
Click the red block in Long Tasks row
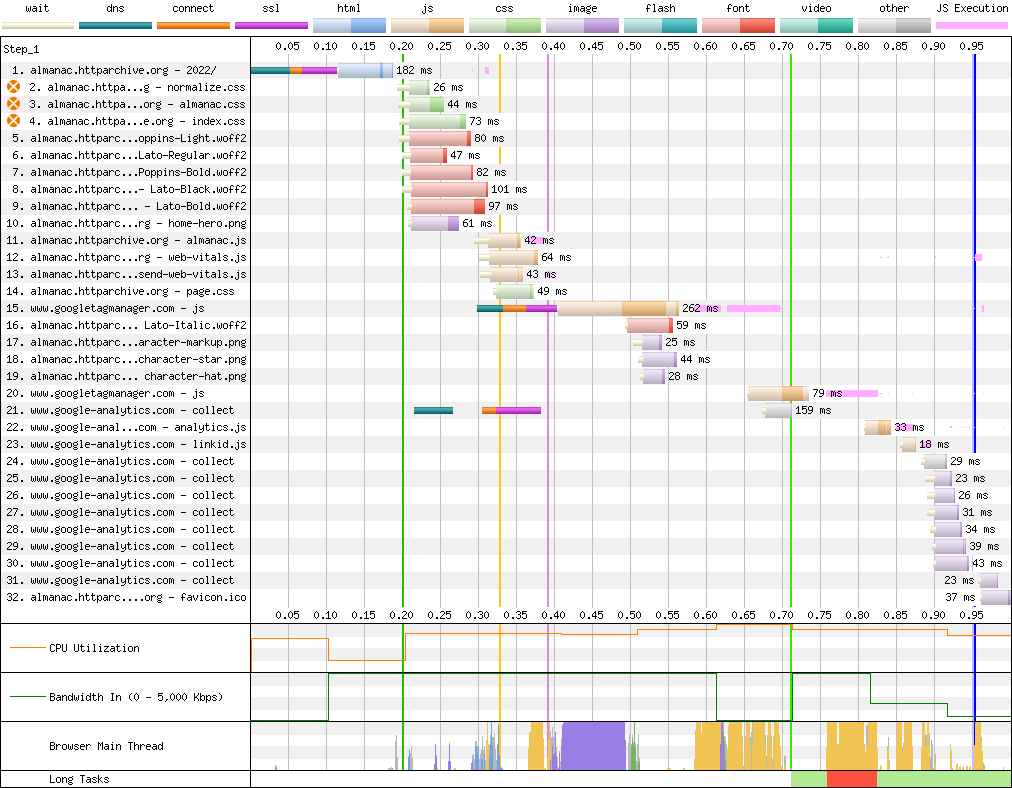coord(851,779)
